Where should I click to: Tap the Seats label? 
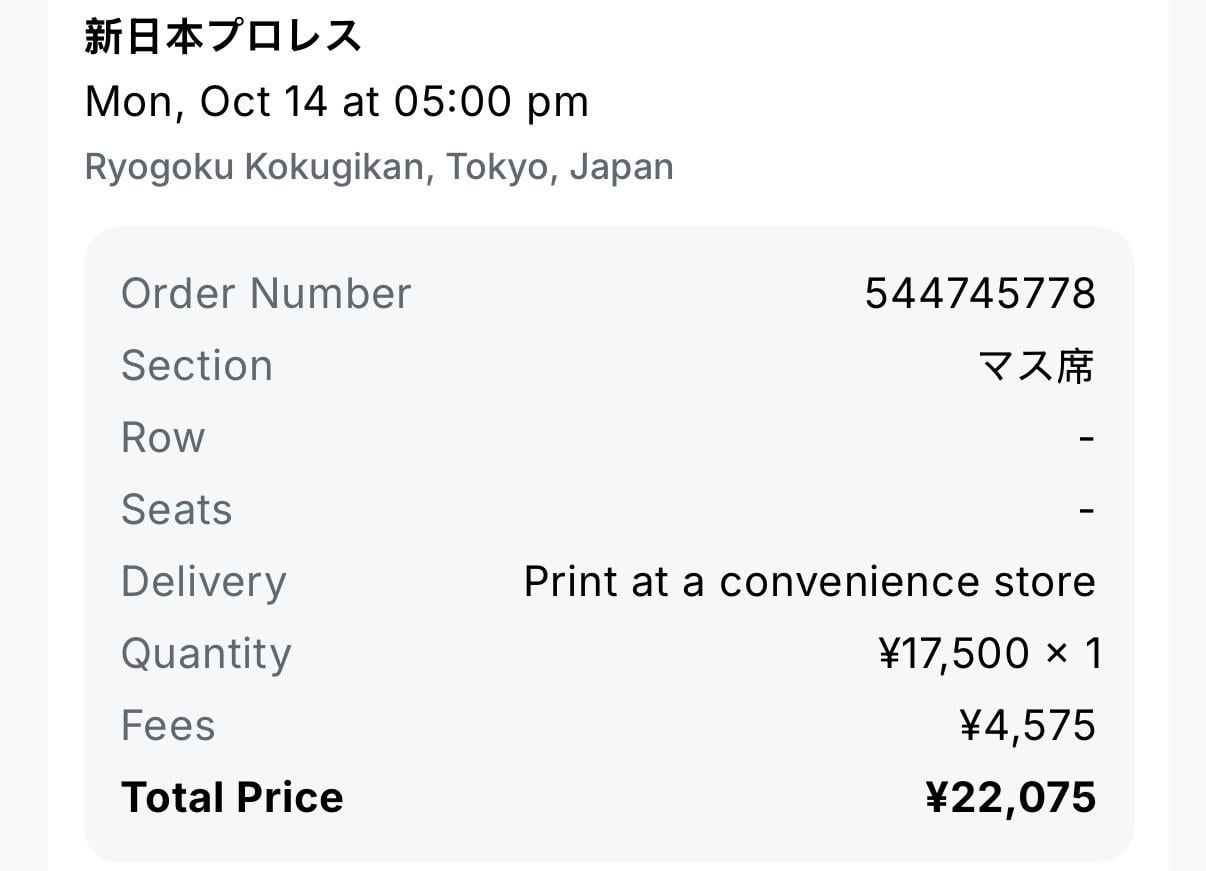(x=177, y=510)
